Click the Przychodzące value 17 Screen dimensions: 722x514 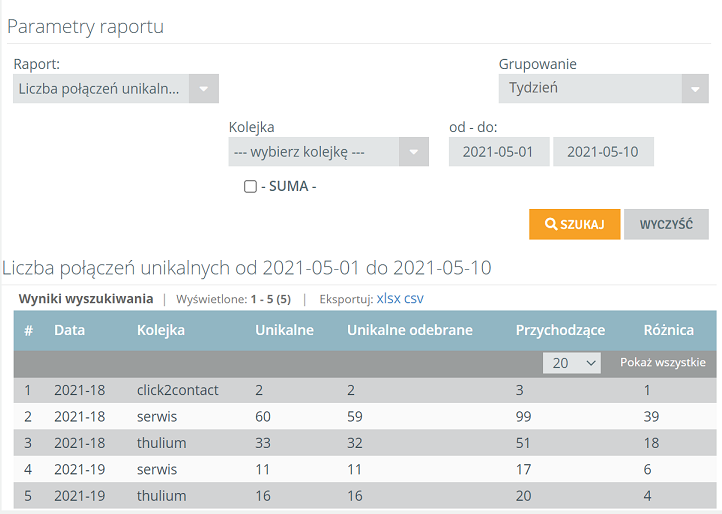(523, 469)
